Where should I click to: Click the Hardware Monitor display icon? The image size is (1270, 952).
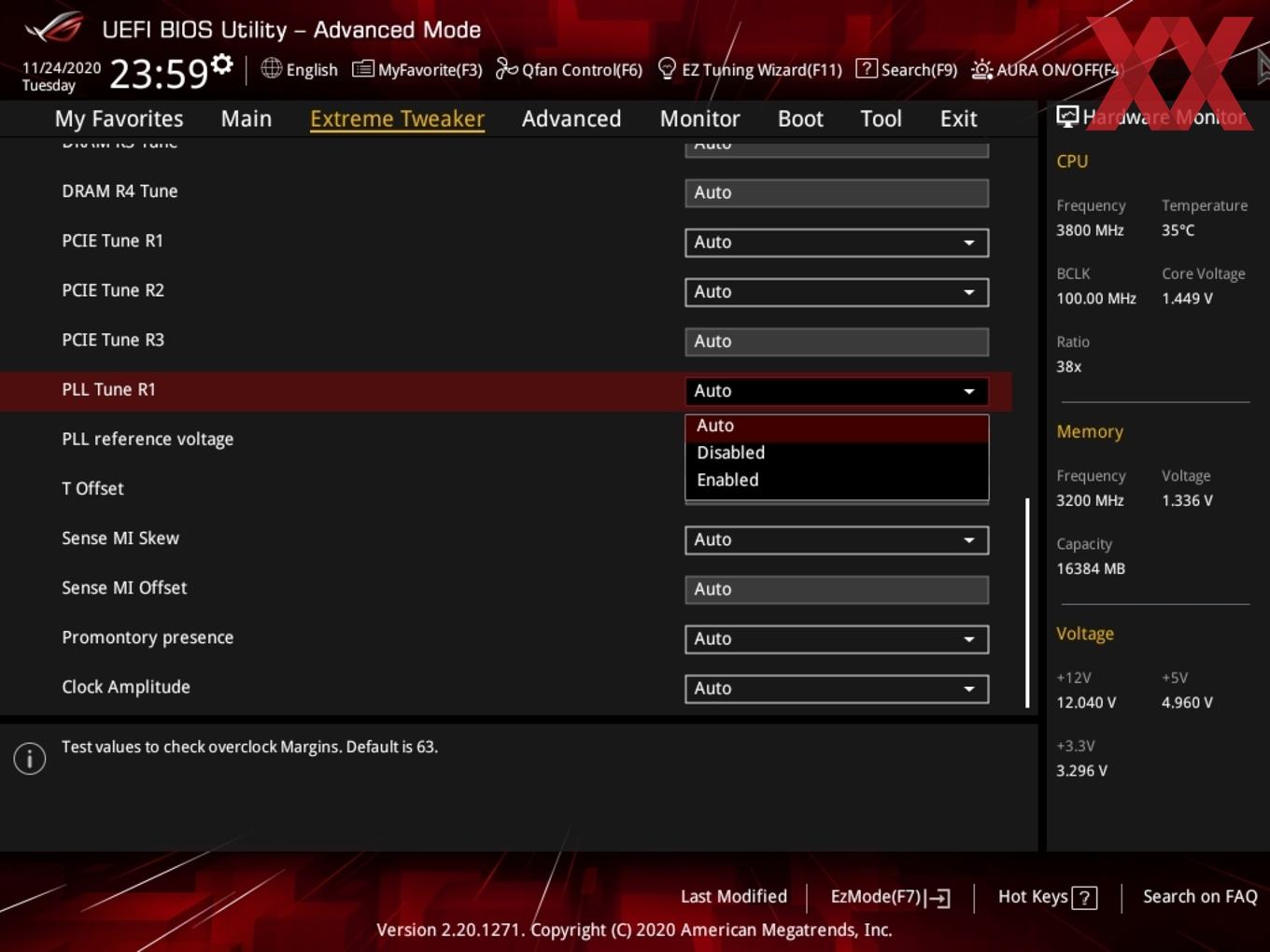pyautogui.click(x=1067, y=117)
